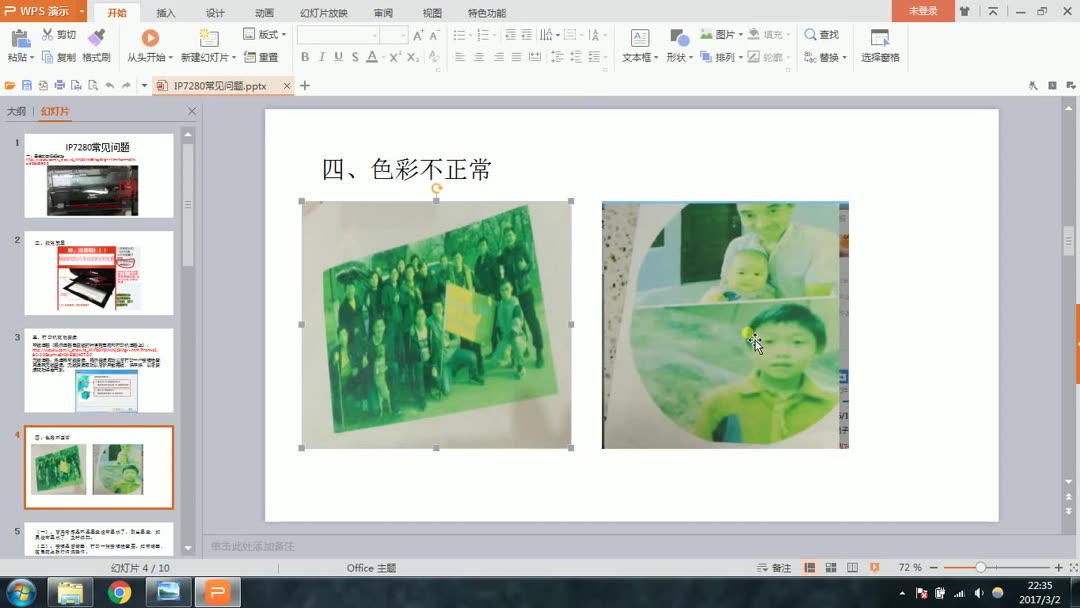Screen dimensions: 1080x608
Task: Click the 选择窗格 selection pane icon
Action: click(x=879, y=40)
